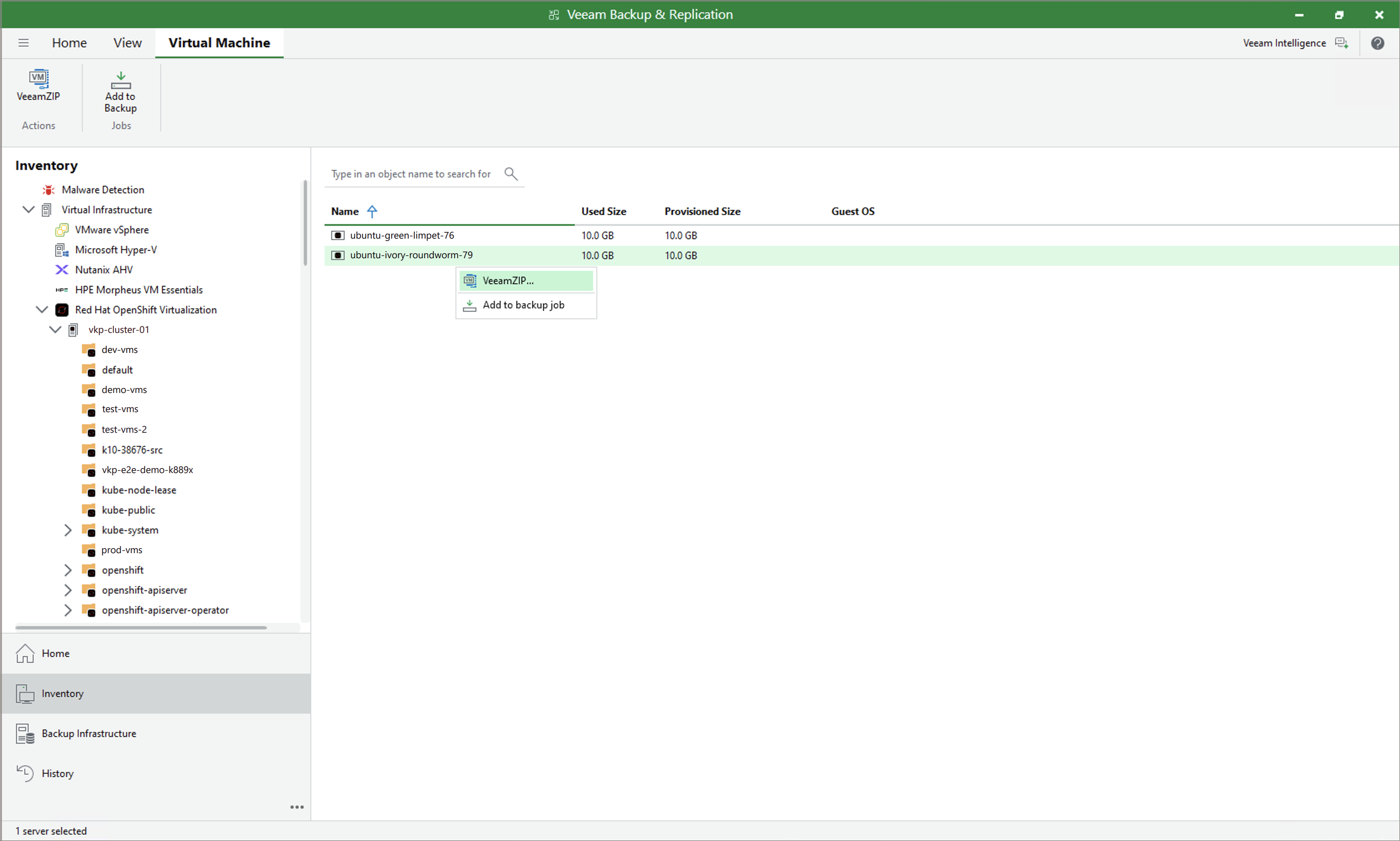Viewport: 1400px width, 841px height.
Task: Click Red Hat OpenShift Virtualization icon
Action: (62, 310)
